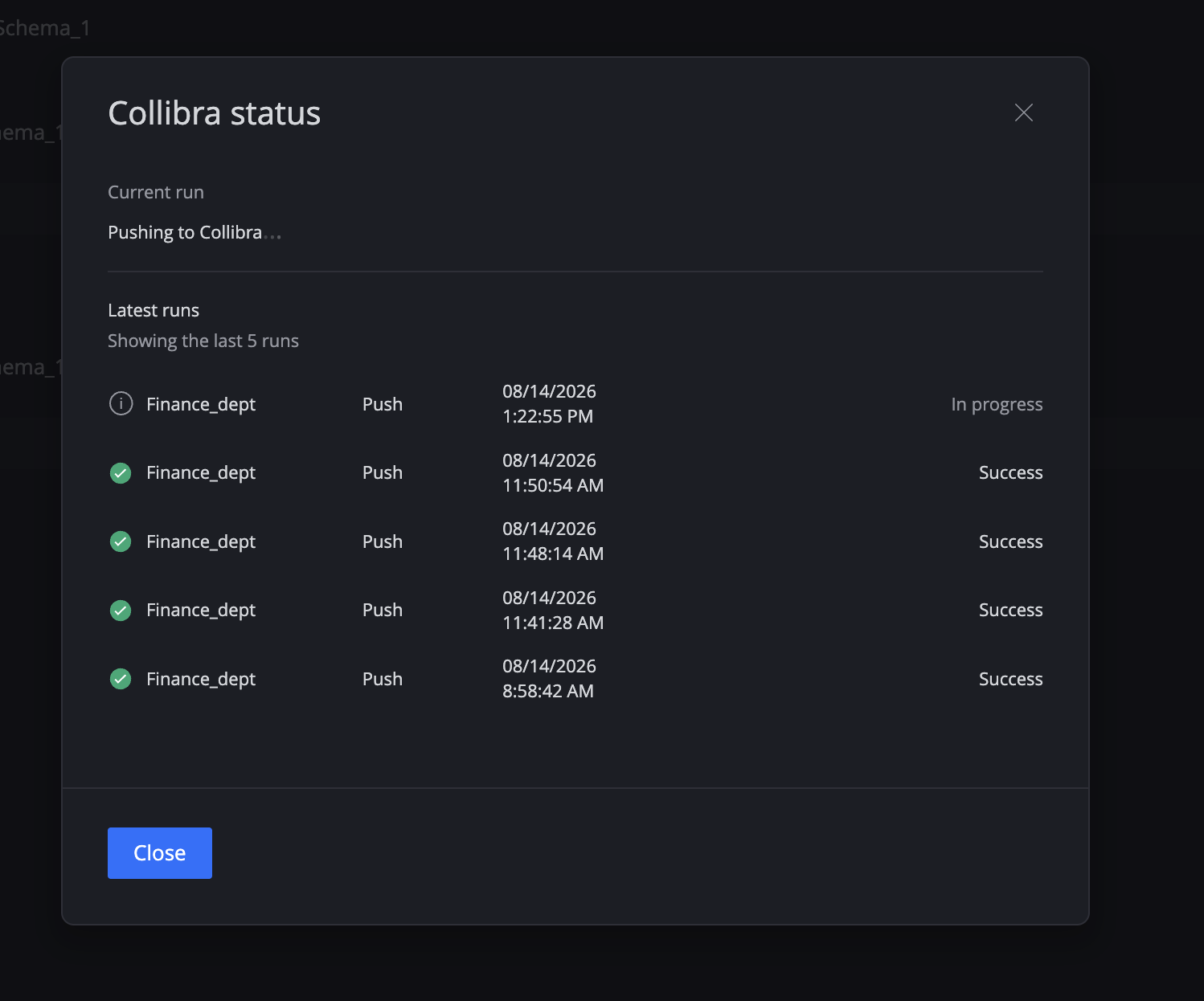Click Finance_dept in the 8:58:42 AM row
Viewport: 1204px width, 1001px height.
201,679
